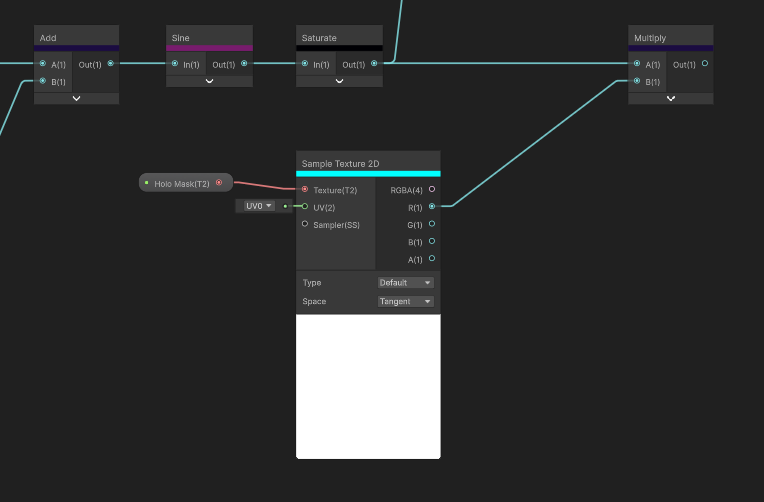764x502 pixels.
Task: Expand the Sine node preview chevron
Action: coord(209,81)
